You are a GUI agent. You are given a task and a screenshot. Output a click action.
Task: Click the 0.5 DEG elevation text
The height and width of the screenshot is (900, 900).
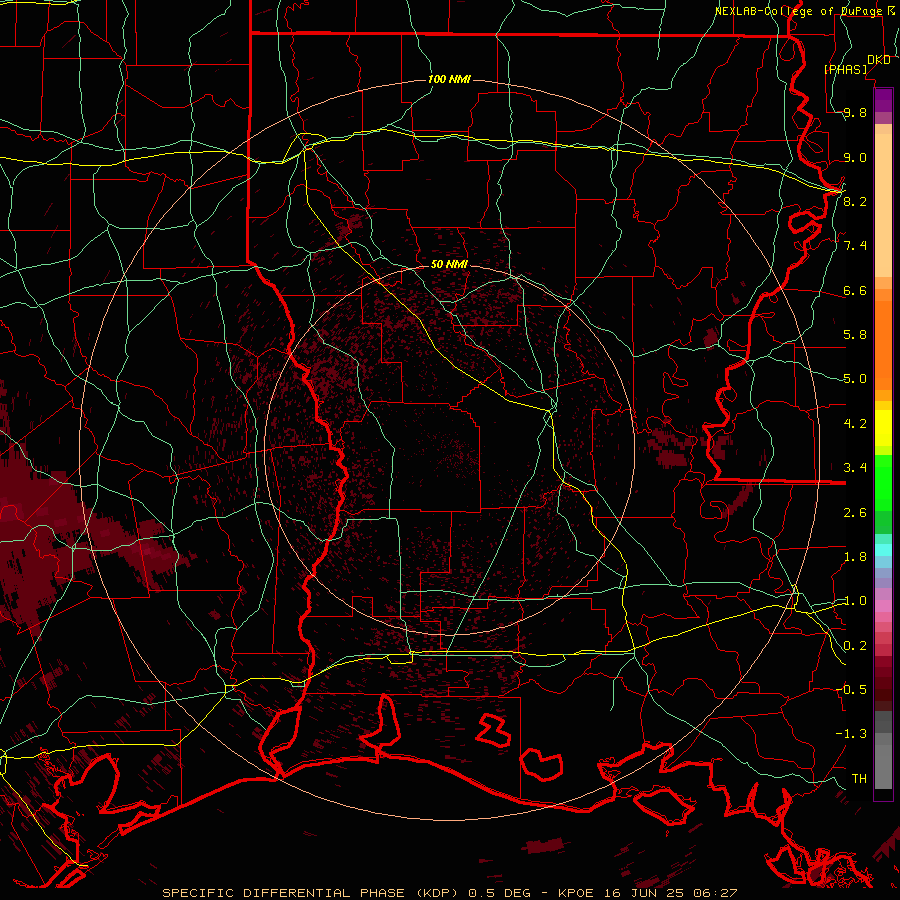pos(499,893)
